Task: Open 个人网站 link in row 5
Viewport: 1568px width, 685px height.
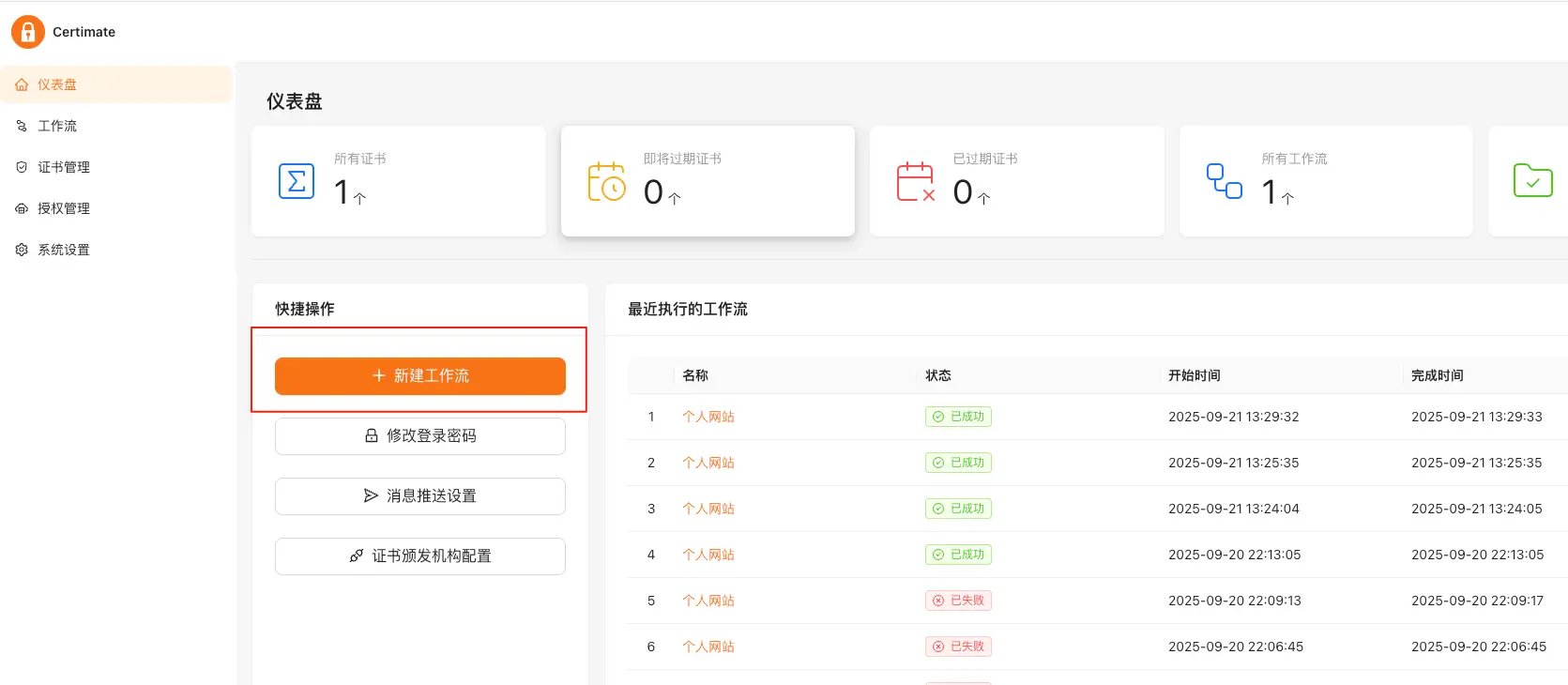Action: tap(708, 601)
